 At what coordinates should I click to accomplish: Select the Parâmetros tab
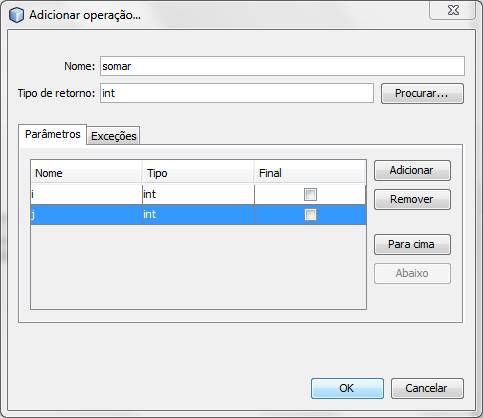(x=53, y=134)
